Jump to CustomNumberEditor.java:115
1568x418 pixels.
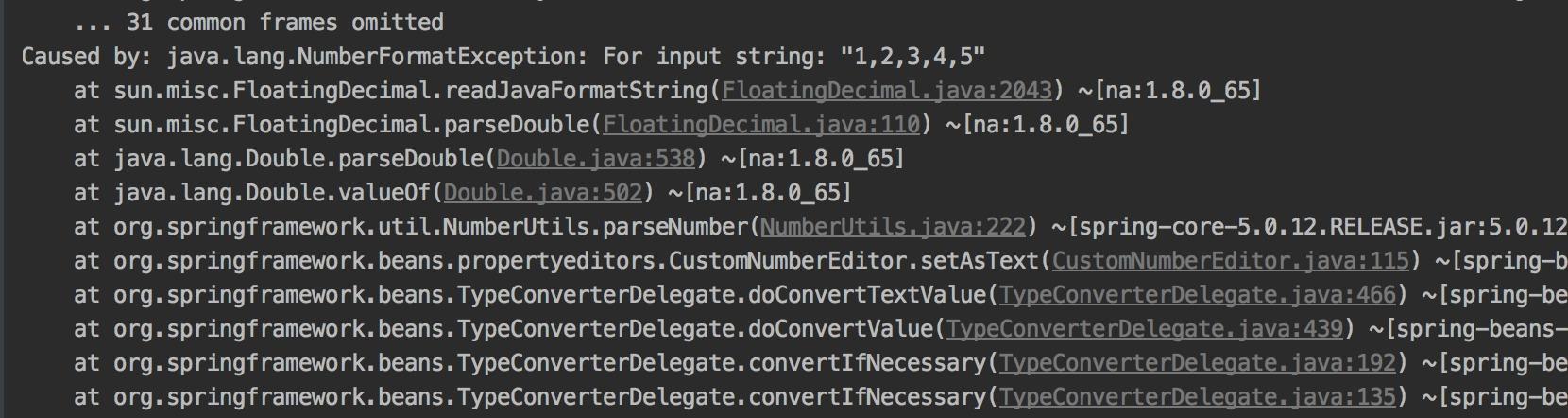[1230, 261]
